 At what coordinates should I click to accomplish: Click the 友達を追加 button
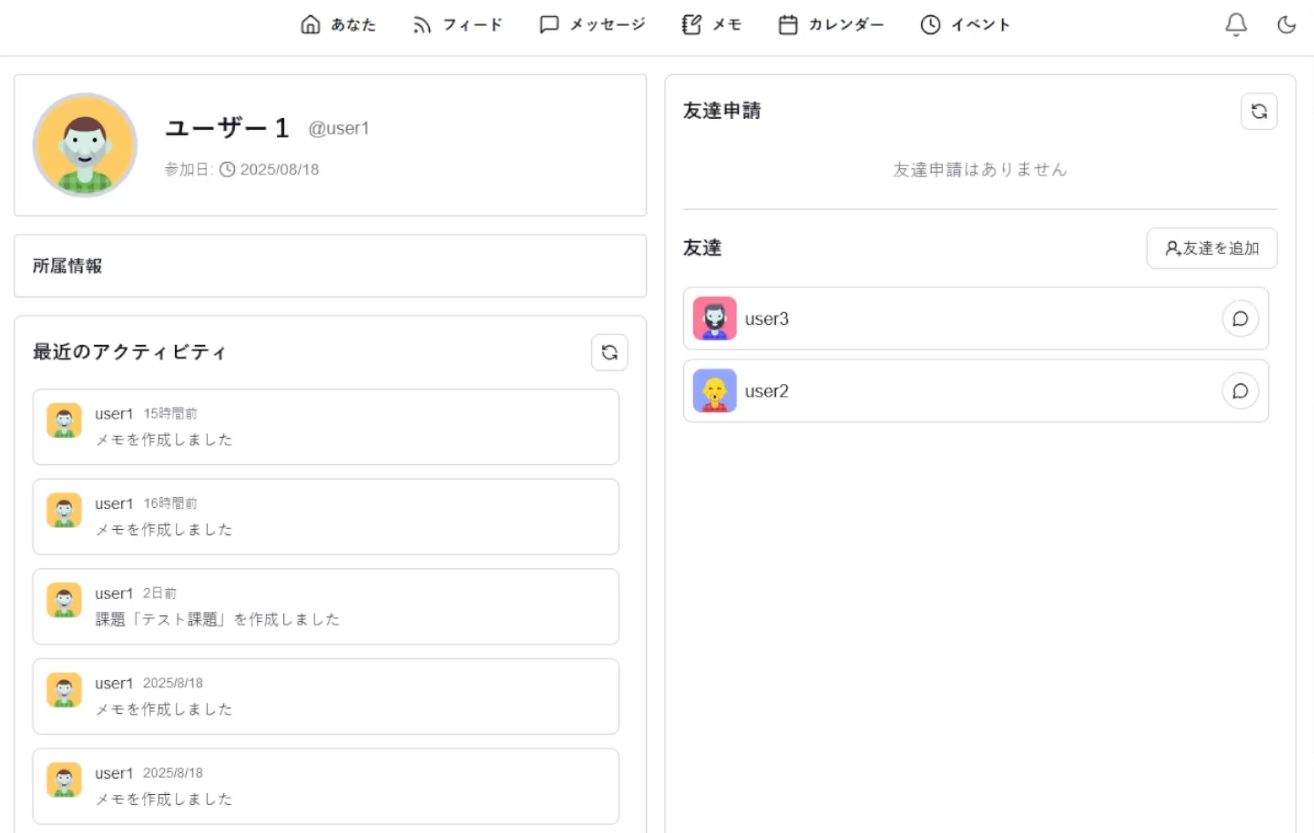[1211, 248]
